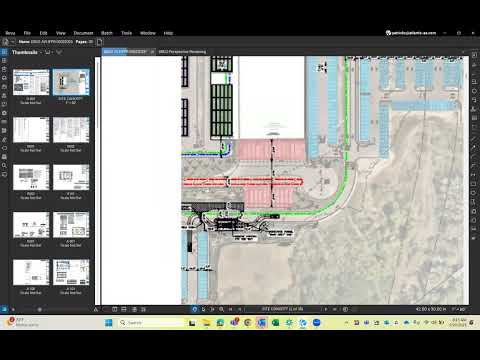The image size is (480, 360).
Task: Switch to the Perspective Rendering document tab
Action: (182, 52)
